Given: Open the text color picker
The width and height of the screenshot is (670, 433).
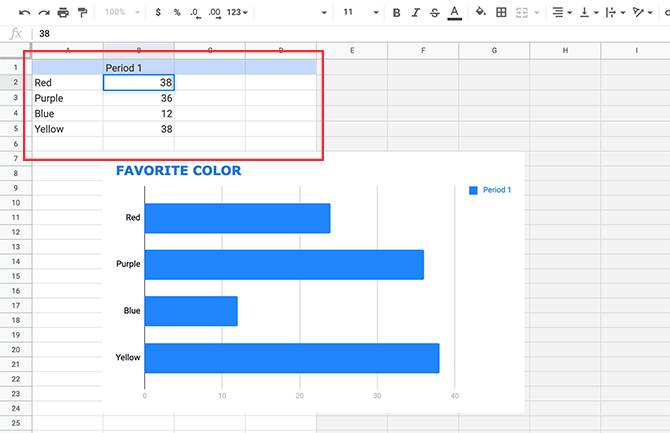Looking at the screenshot, I should point(454,12).
